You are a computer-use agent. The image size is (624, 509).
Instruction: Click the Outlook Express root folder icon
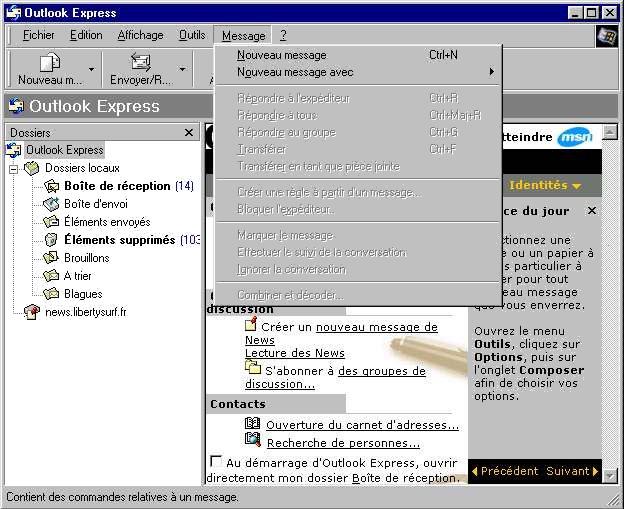pyautogui.click(x=14, y=150)
